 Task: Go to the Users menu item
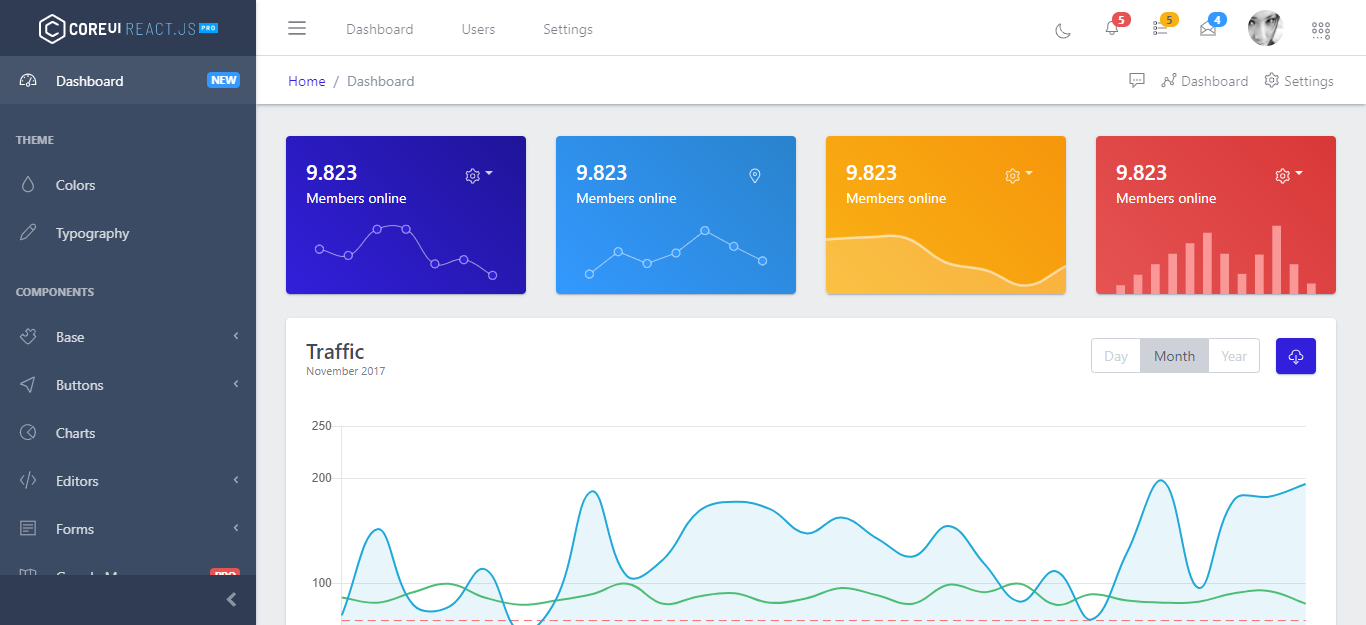(478, 29)
